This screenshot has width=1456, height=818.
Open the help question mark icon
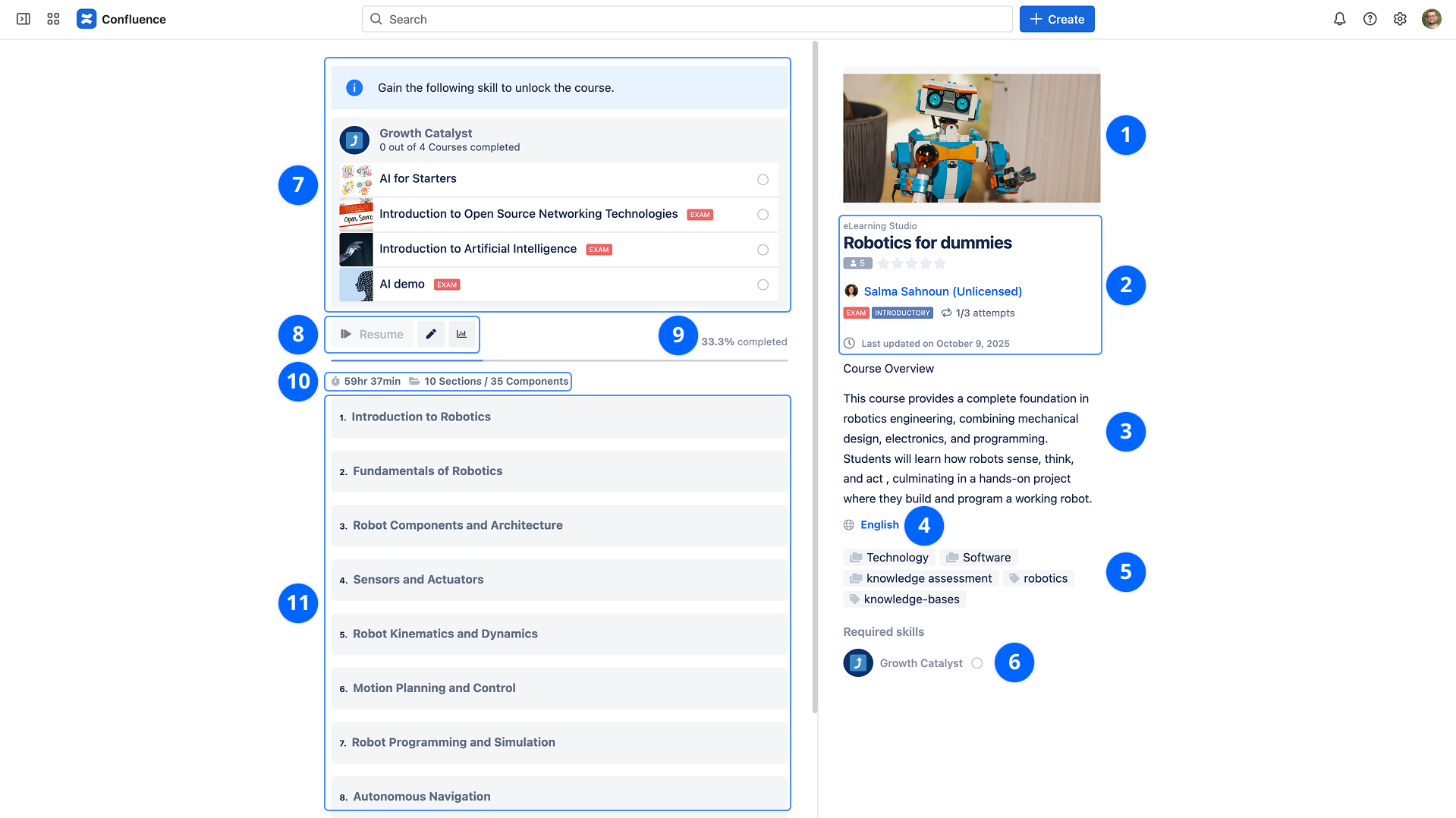[1370, 19]
